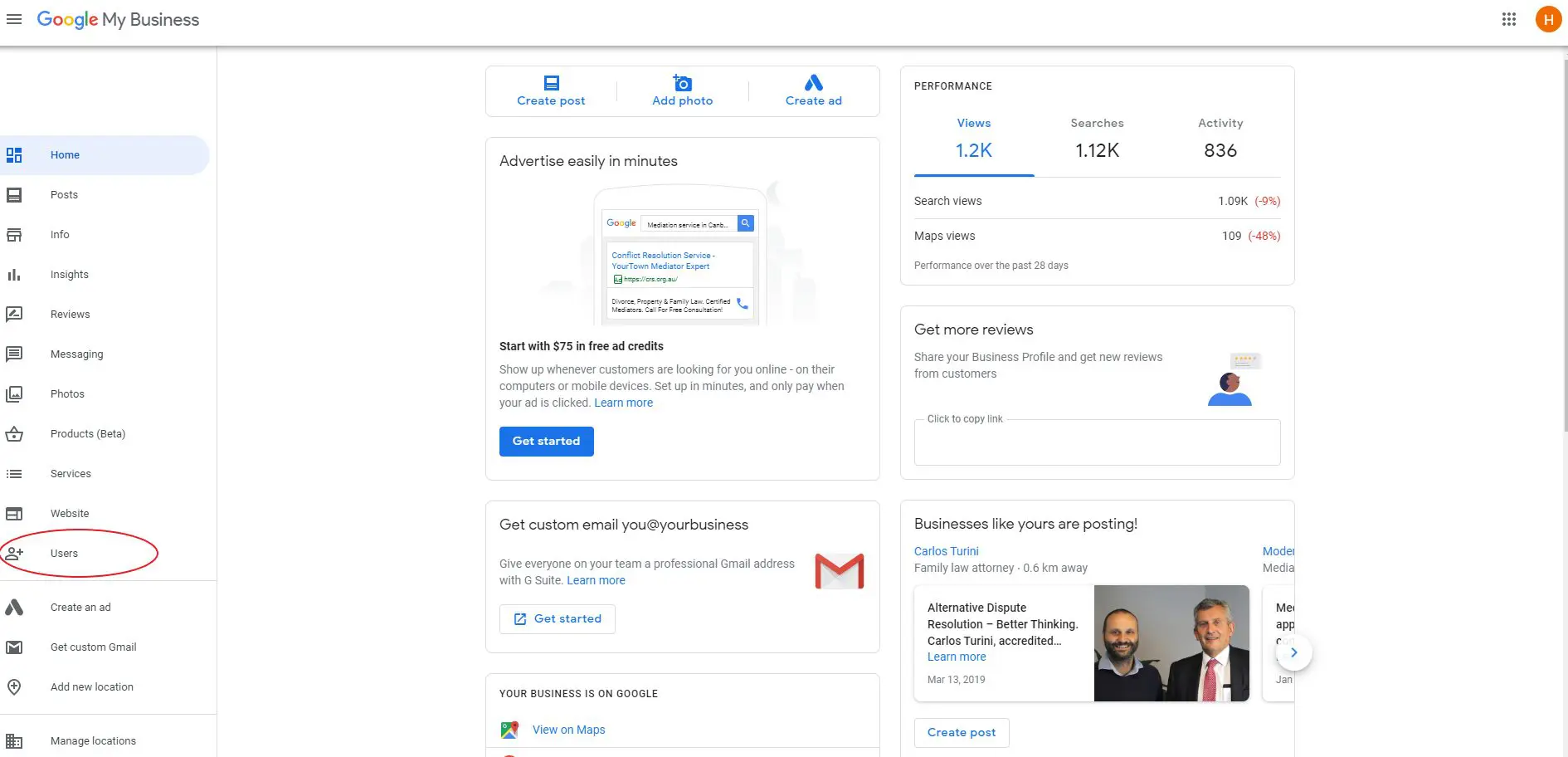Switch to the Searches performance tab
The height and width of the screenshot is (757, 1568).
click(x=1097, y=138)
